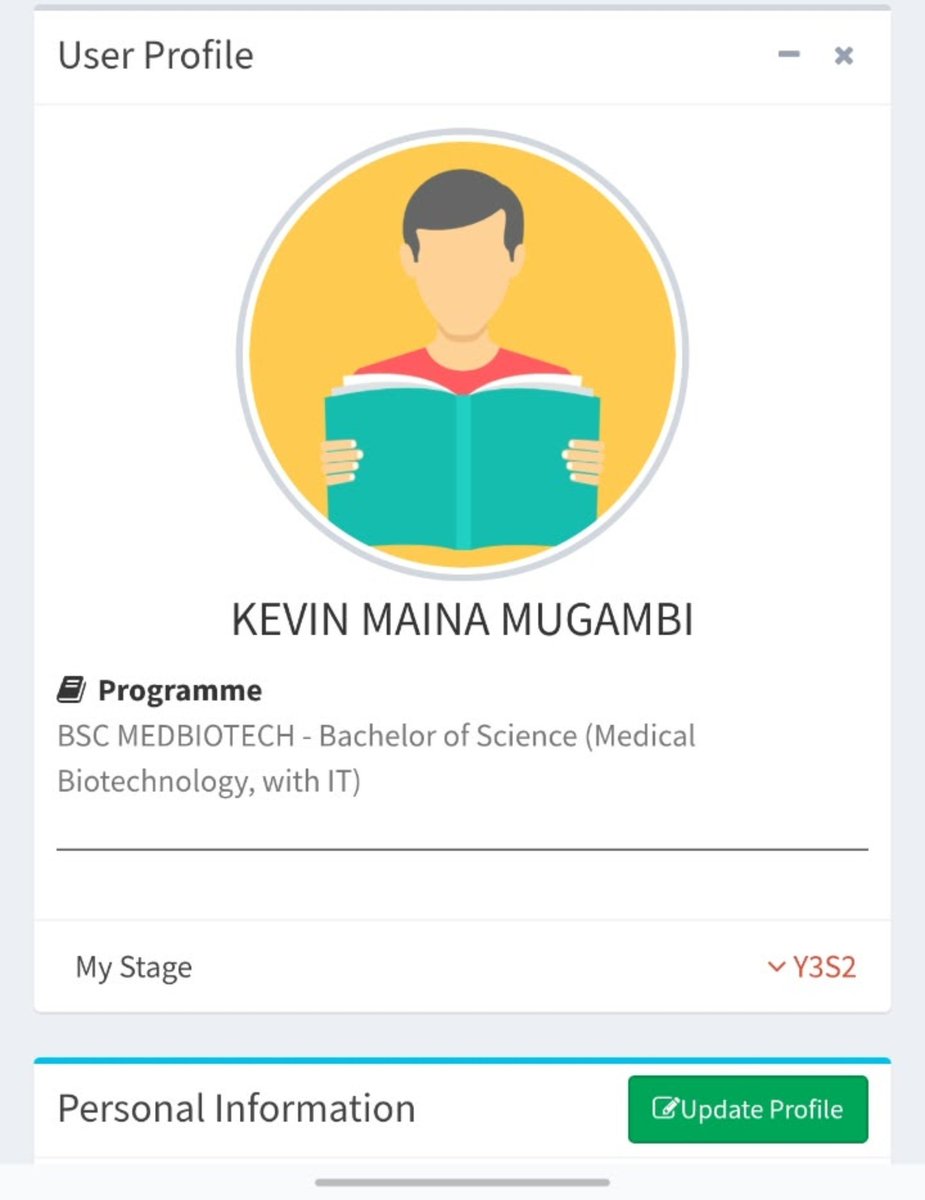The height and width of the screenshot is (1200, 925).
Task: Click the Programme heading label
Action: (180, 690)
